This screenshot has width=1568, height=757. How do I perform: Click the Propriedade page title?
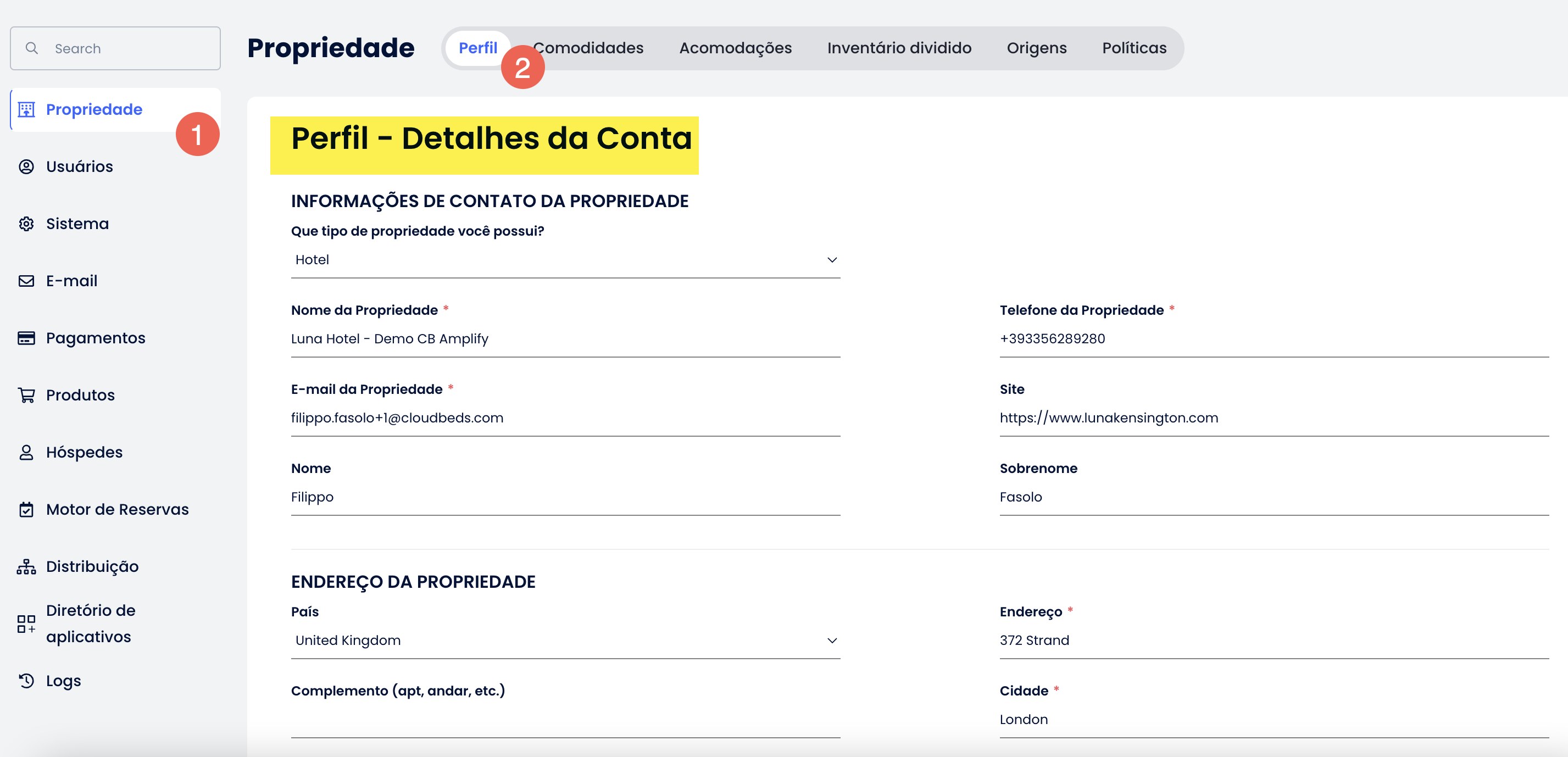pyautogui.click(x=331, y=48)
